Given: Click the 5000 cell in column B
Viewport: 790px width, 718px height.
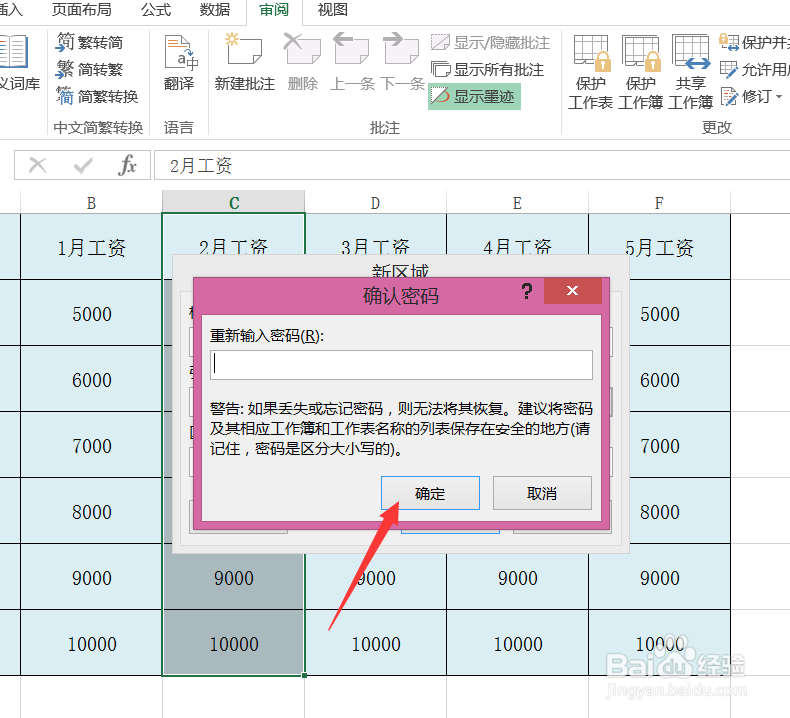Looking at the screenshot, I should click(x=91, y=313).
